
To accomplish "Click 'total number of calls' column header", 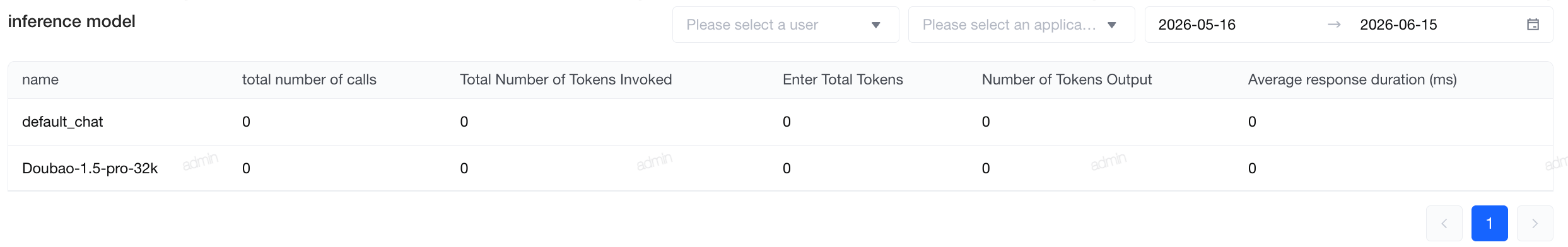I will click(309, 79).
